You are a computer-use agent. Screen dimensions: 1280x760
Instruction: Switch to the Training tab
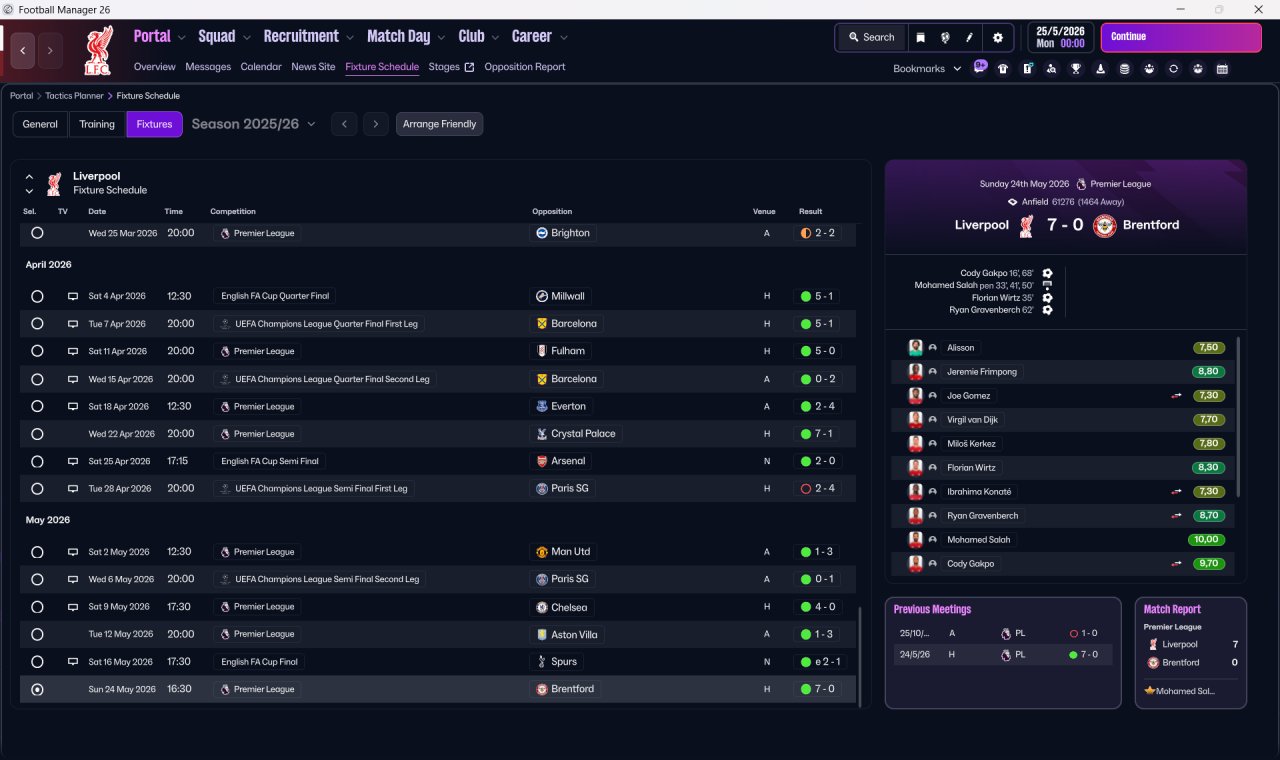pos(97,124)
